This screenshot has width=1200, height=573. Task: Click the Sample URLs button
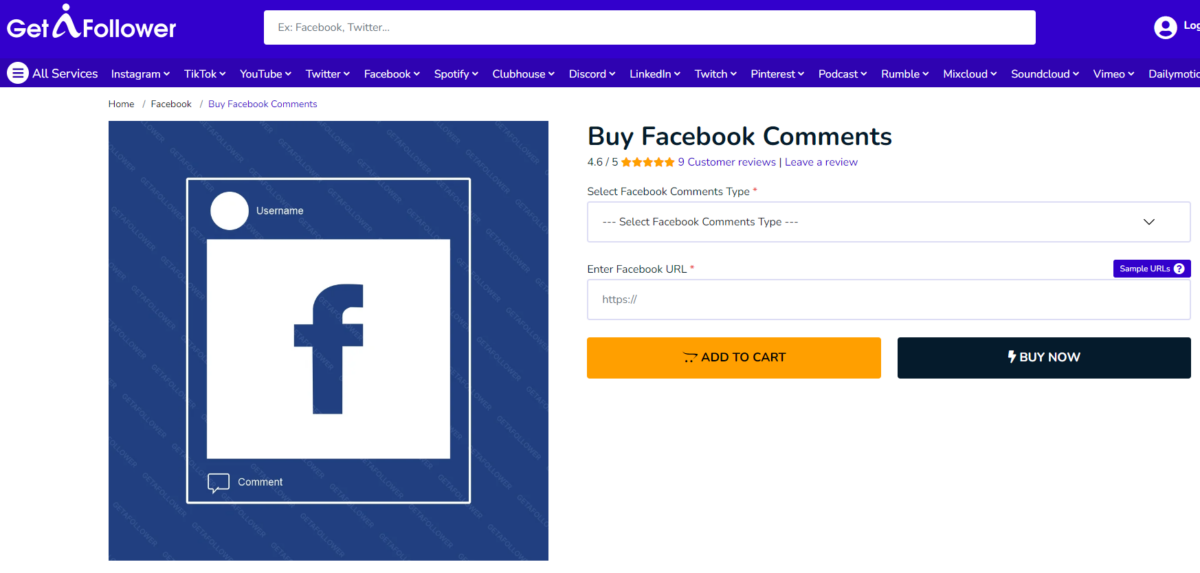1152,269
